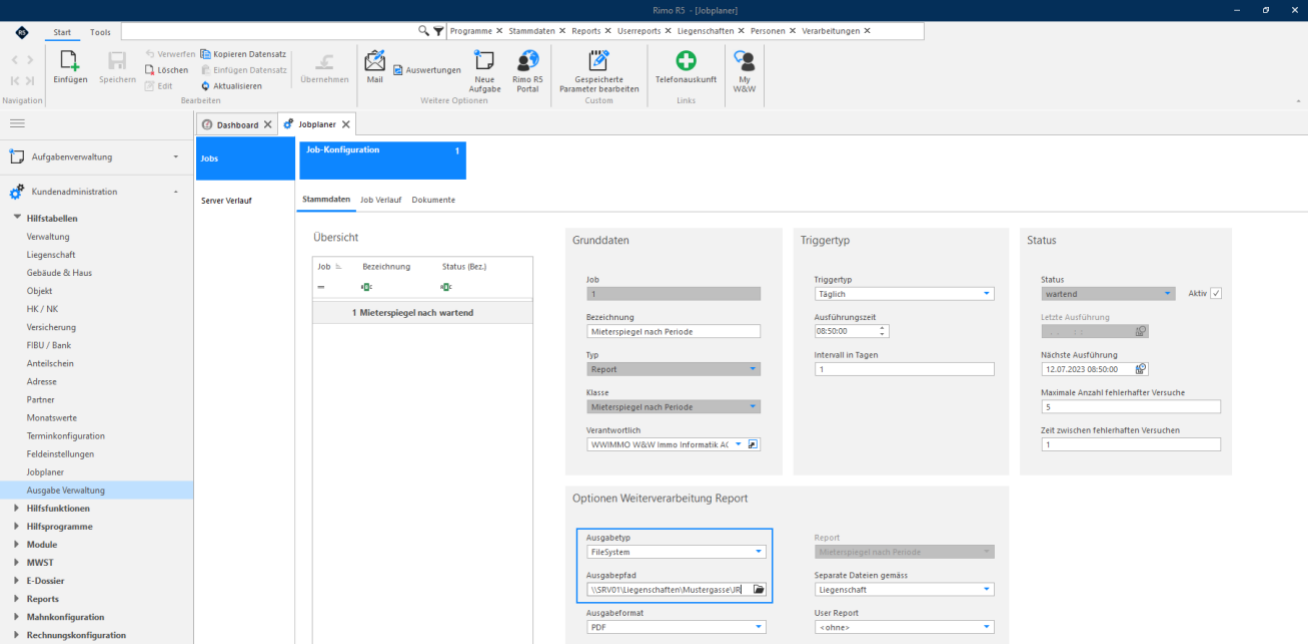Click the Bezeichnung input field
Image resolution: width=1308 pixels, height=644 pixels.
(x=674, y=332)
